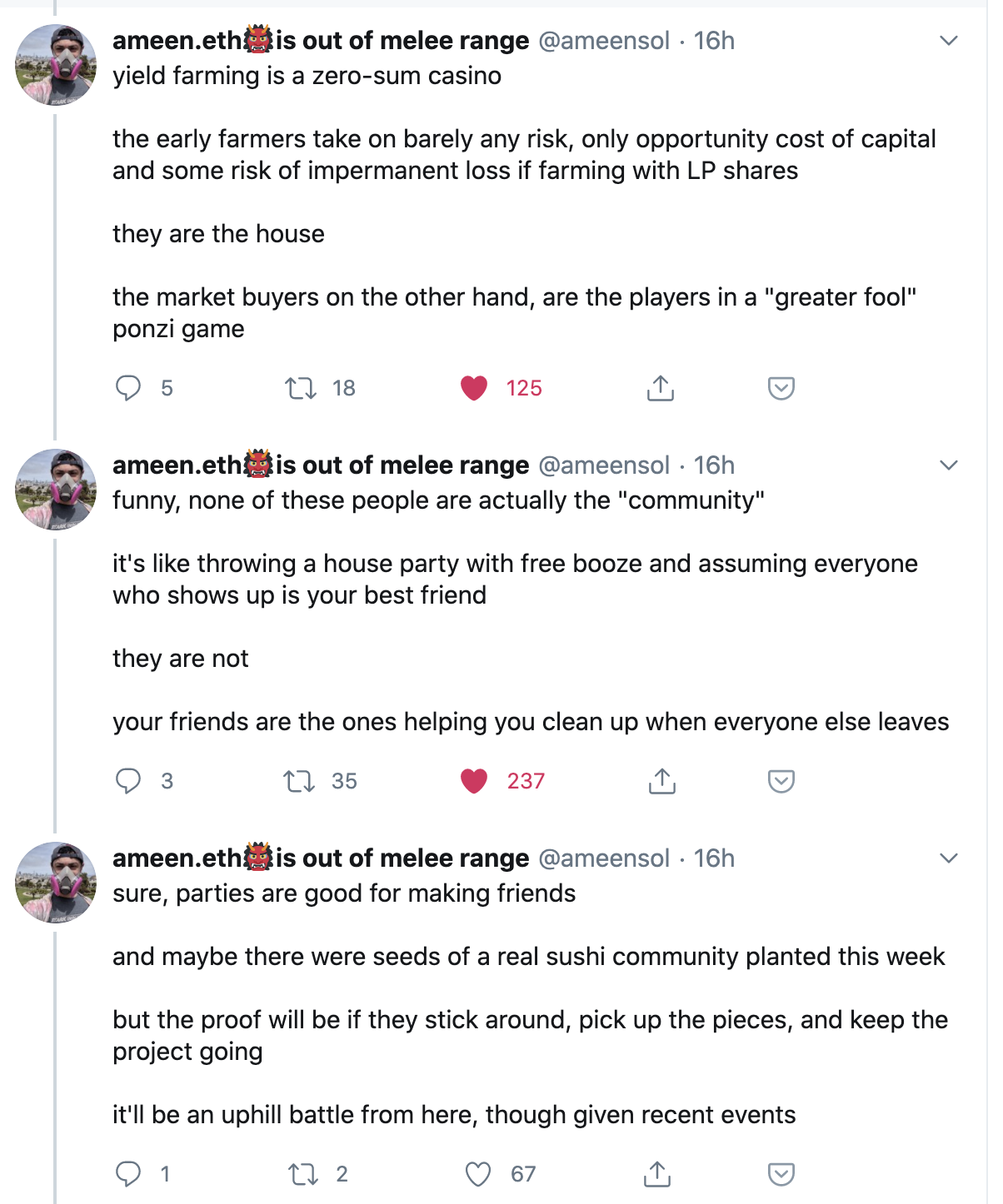Open more options on house party tweet
This screenshot has width=1003, height=1204.
coord(949,465)
